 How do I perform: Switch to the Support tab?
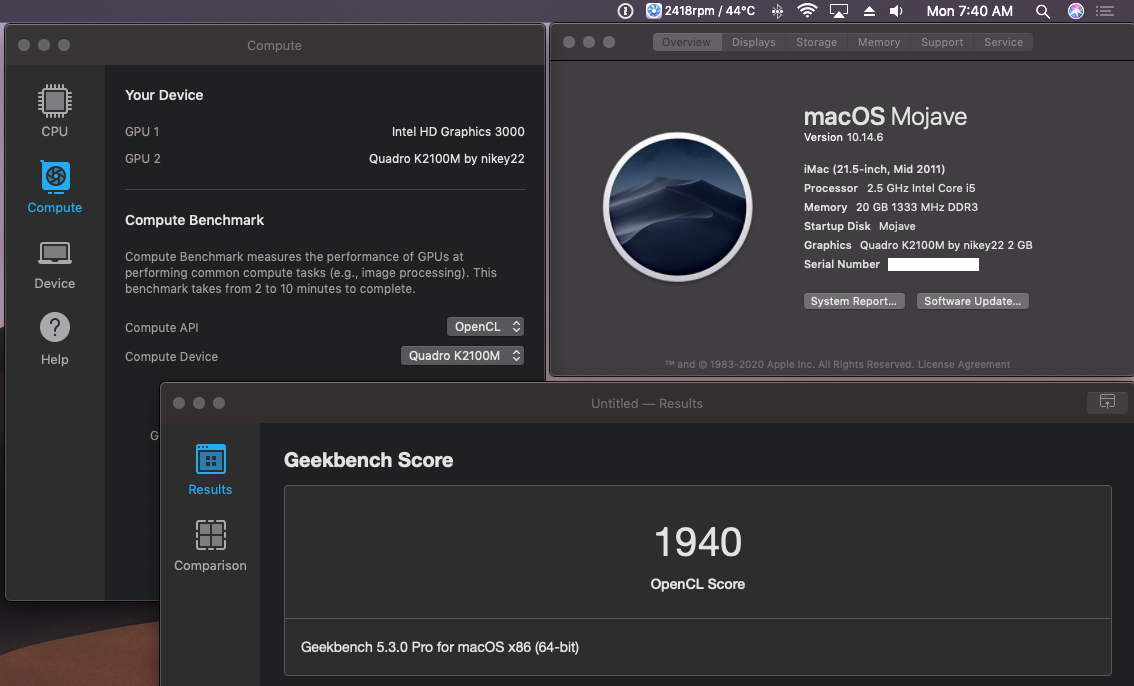click(942, 42)
